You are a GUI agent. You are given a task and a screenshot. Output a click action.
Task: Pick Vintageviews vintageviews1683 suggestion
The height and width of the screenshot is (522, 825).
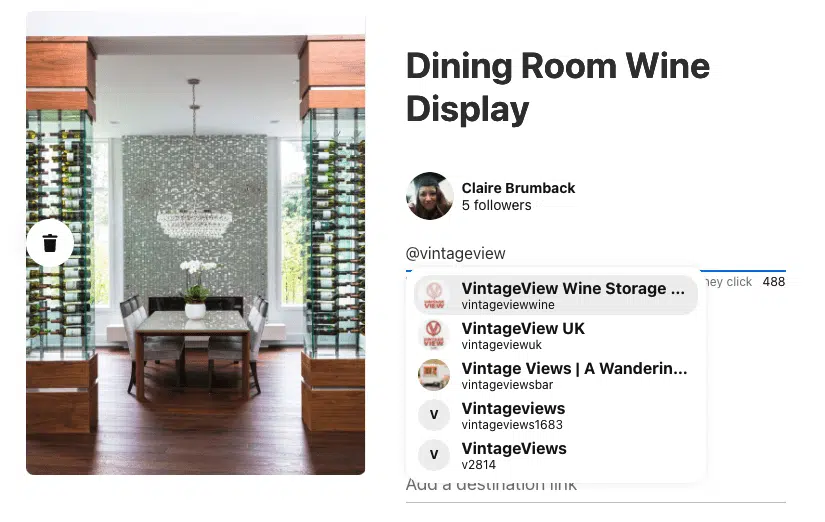pos(556,415)
